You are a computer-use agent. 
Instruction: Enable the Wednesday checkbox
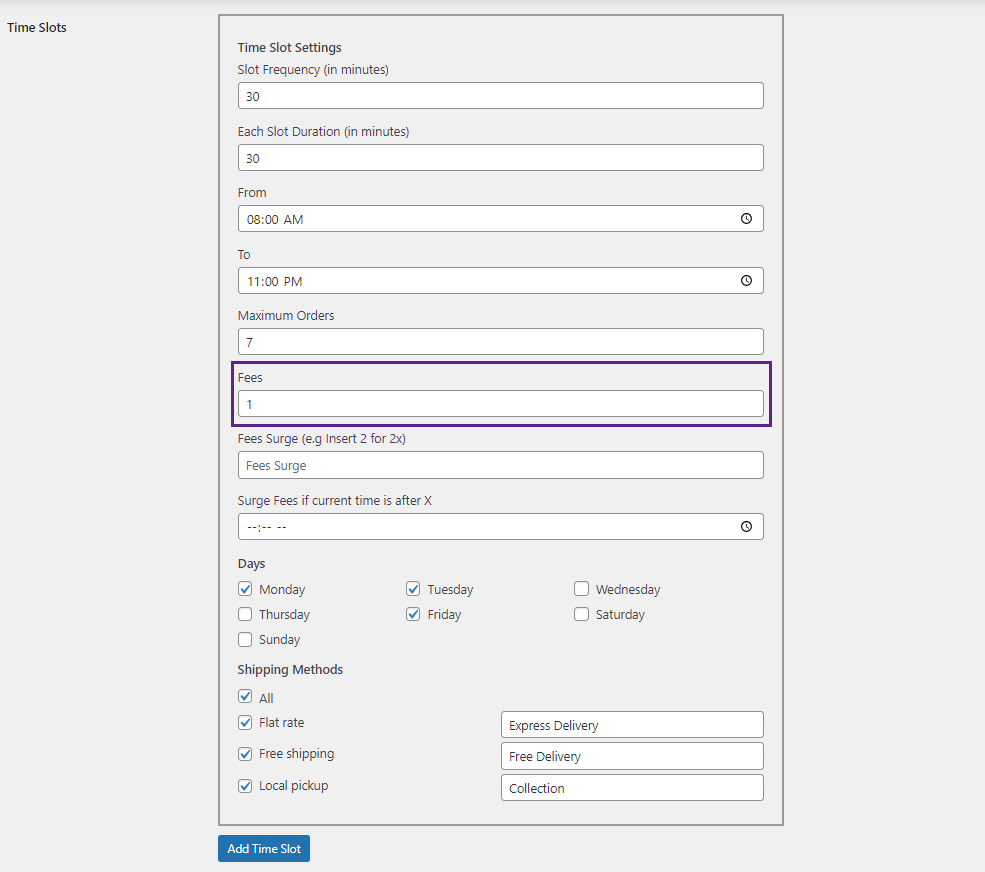581,589
